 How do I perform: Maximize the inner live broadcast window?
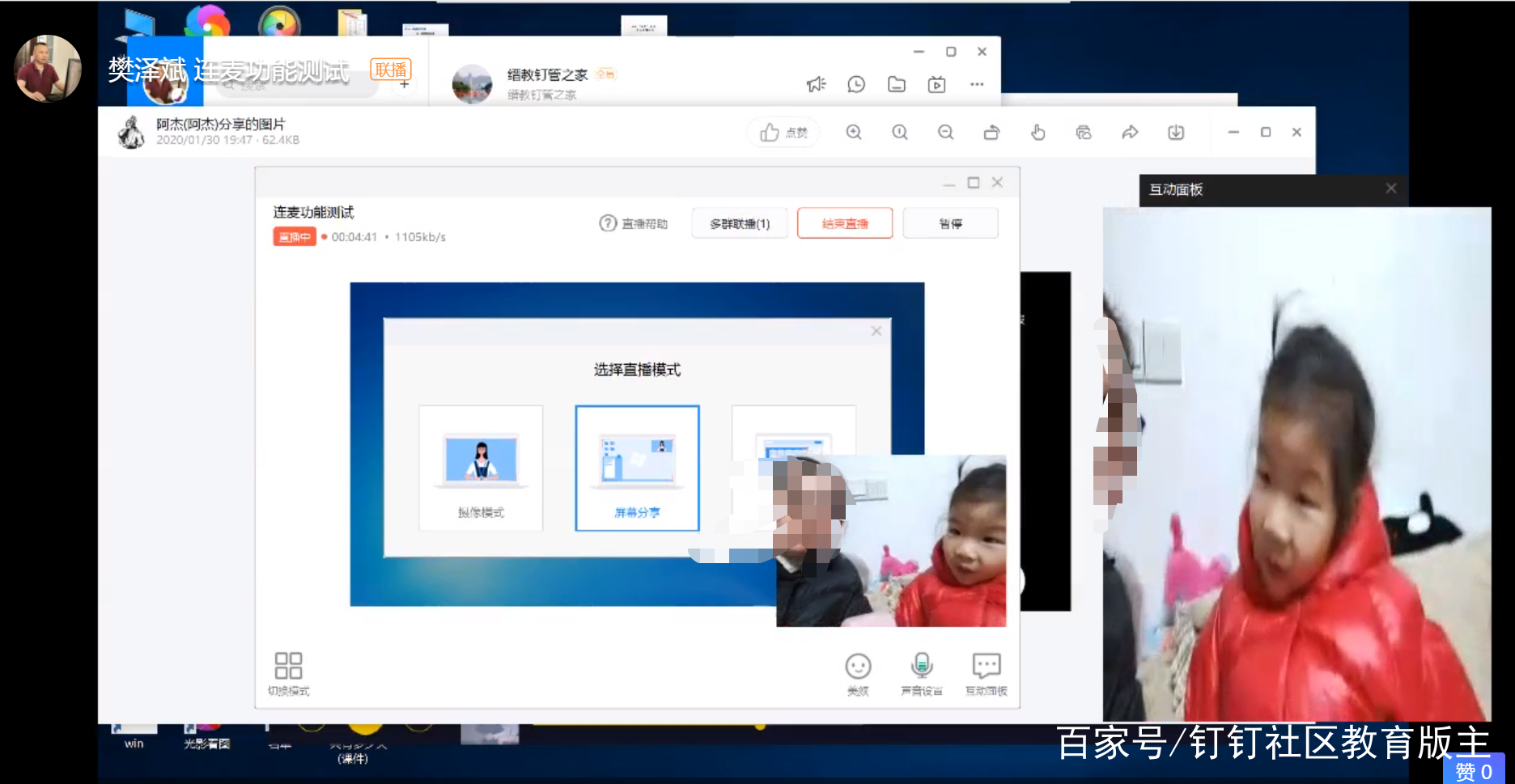(x=974, y=183)
